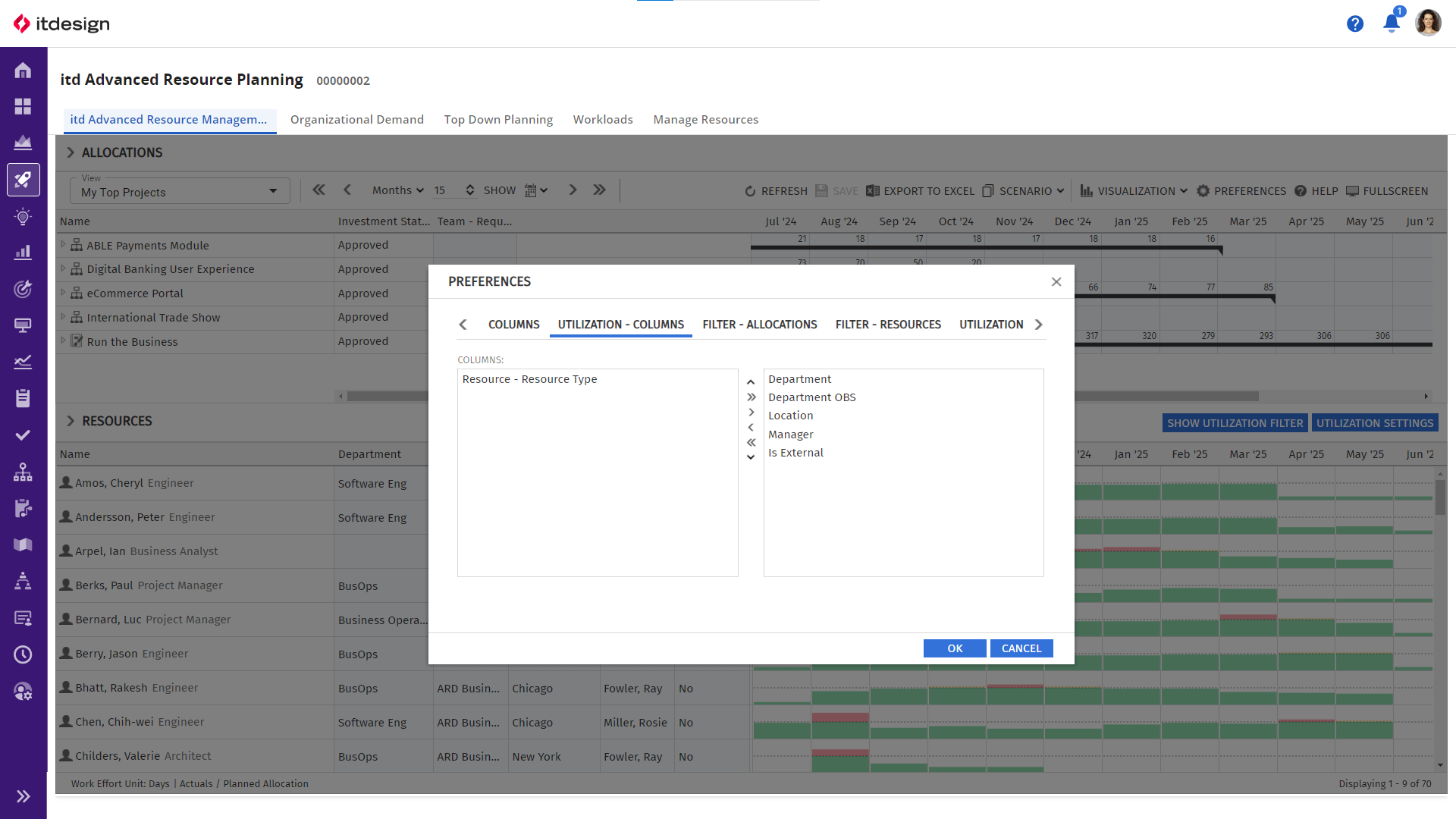This screenshot has width=1456, height=819.
Task: Click Export to Excel
Action: (x=920, y=191)
